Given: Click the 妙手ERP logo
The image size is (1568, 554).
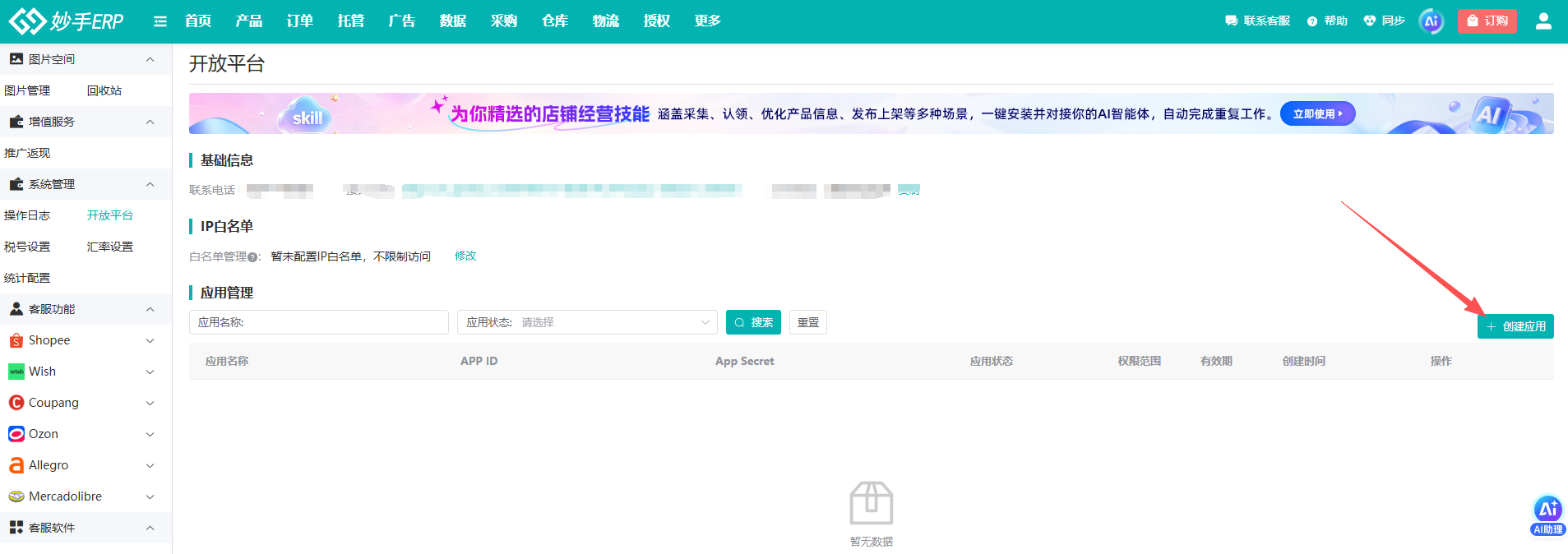Looking at the screenshot, I should tap(66, 21).
